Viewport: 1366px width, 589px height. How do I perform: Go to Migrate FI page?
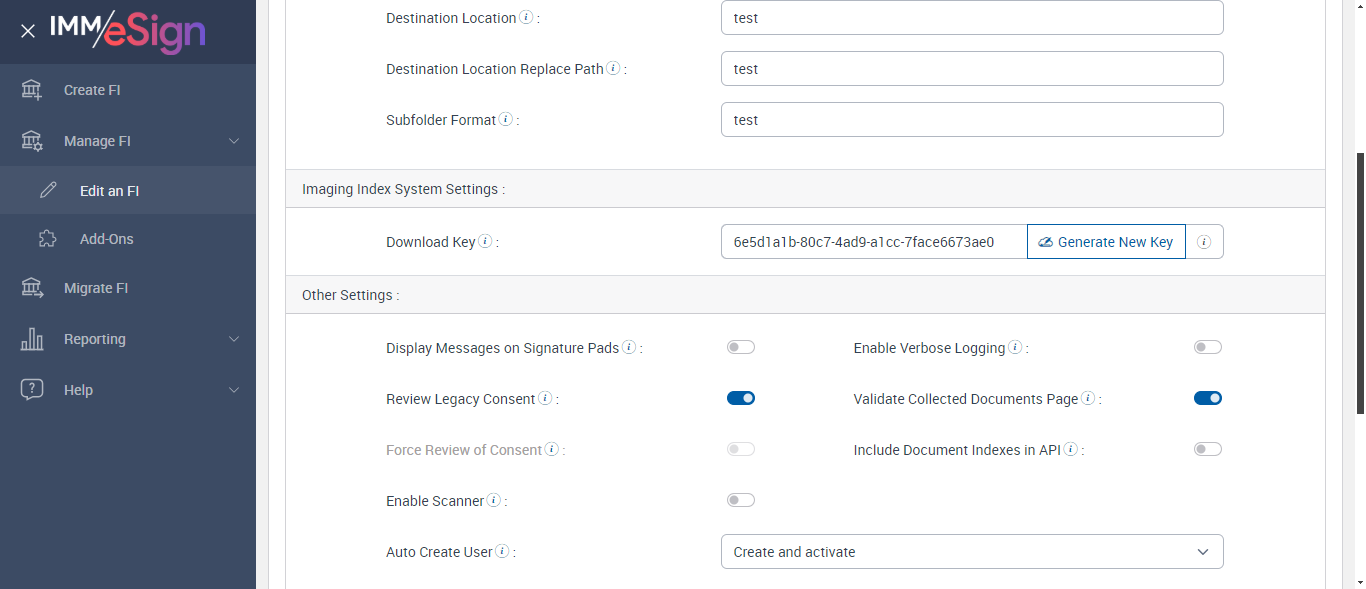96,288
